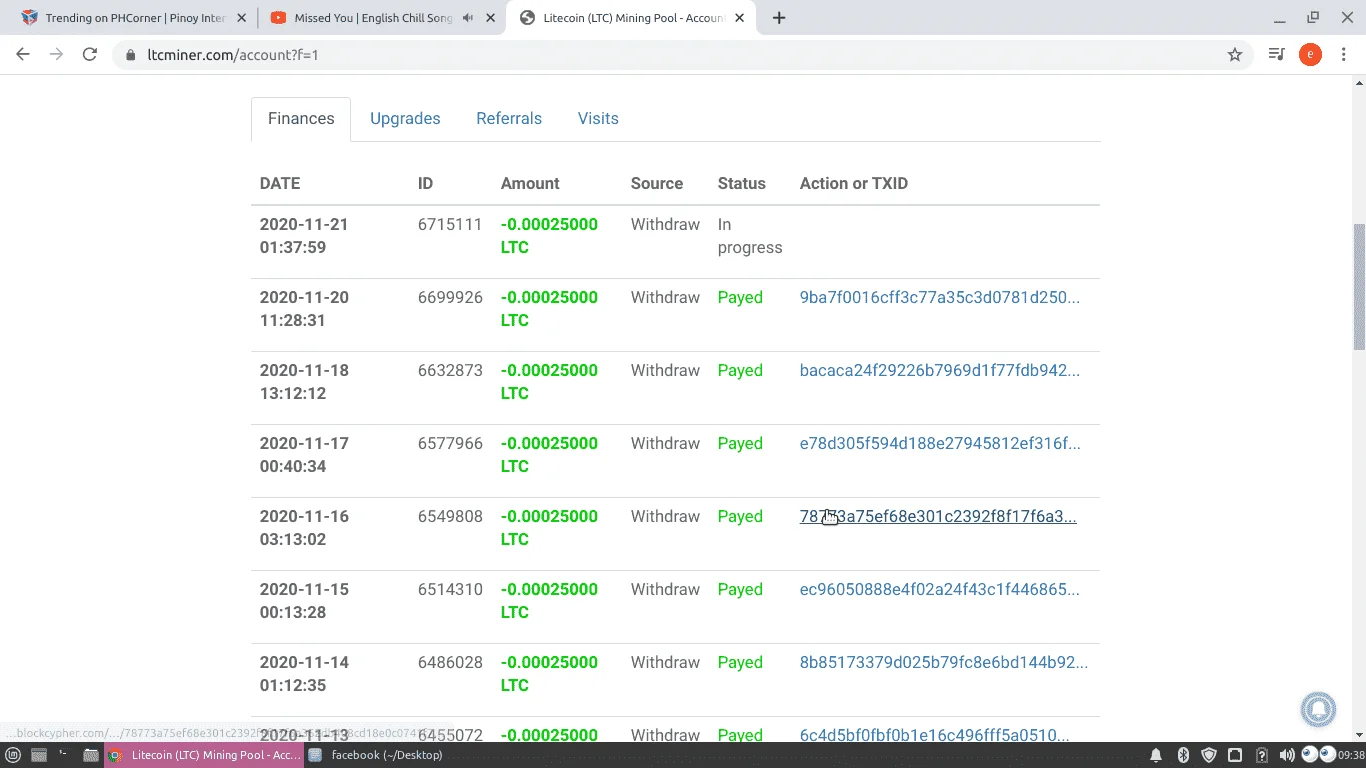Switch to Missed You YouTube tab
Image resolution: width=1366 pixels, height=768 pixels.
coord(380,18)
